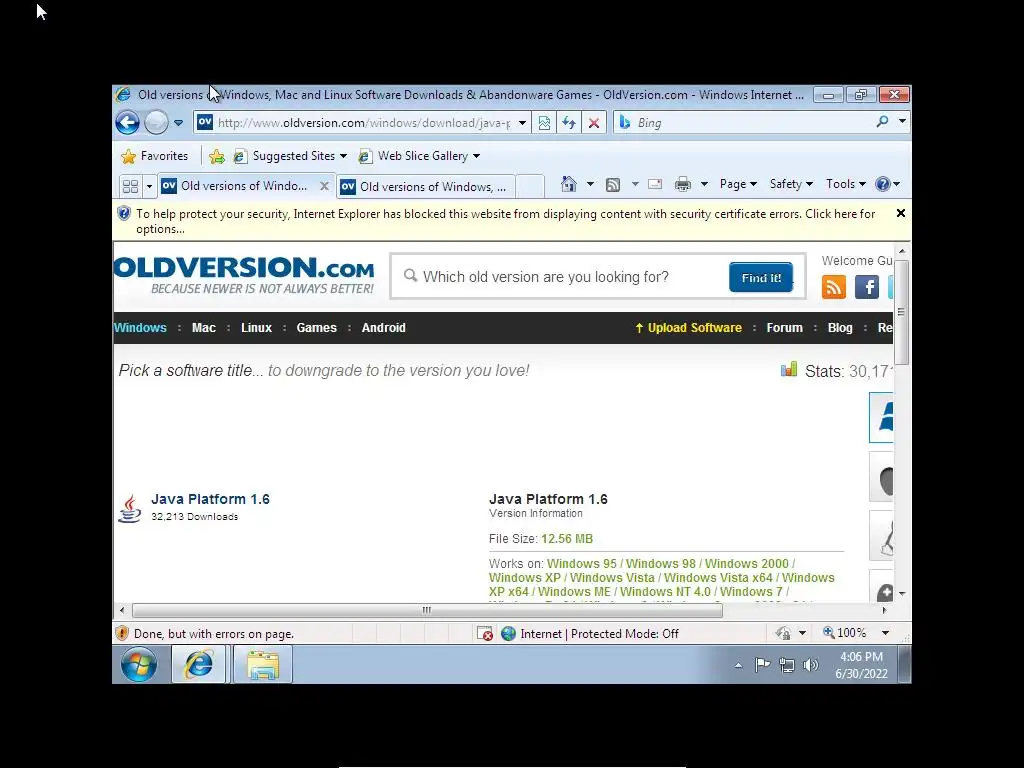
Task: Click Internet Explorer taskbar icon
Action: click(x=199, y=665)
